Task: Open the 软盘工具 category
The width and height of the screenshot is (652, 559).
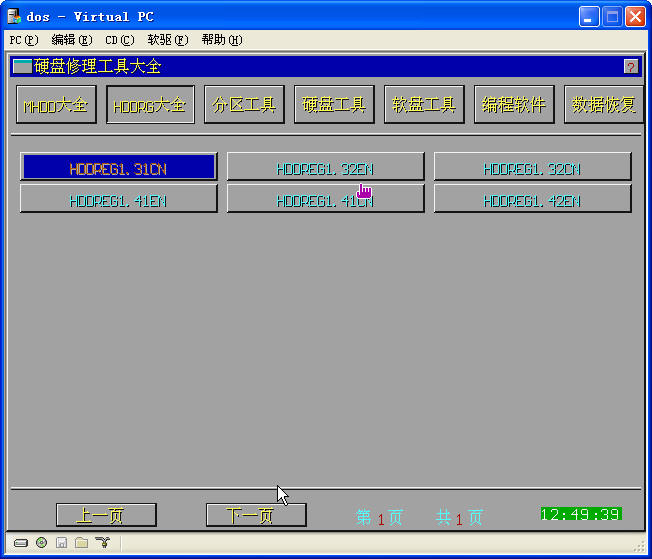Action: click(x=424, y=104)
